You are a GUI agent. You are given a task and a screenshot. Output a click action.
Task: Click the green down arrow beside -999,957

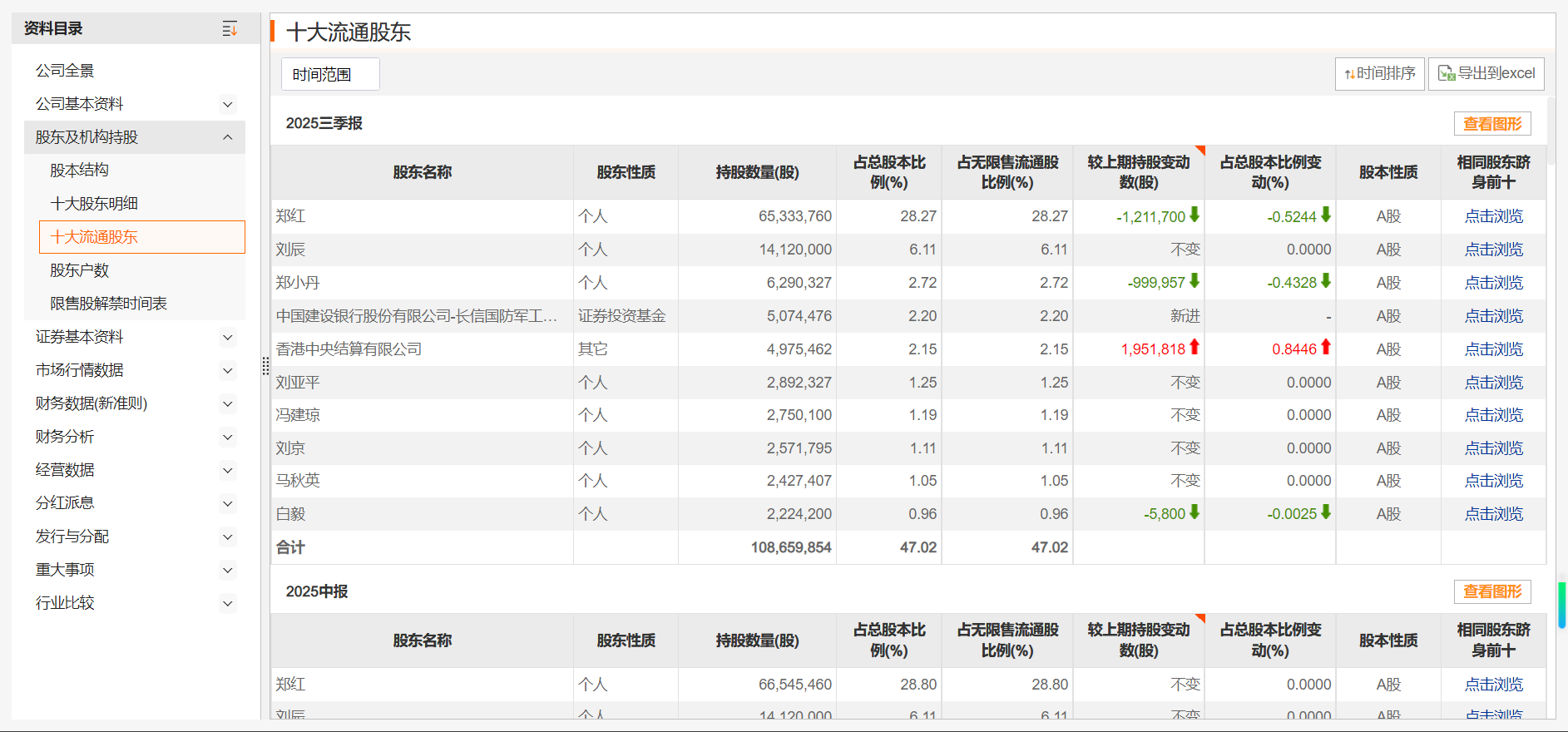tap(1195, 281)
